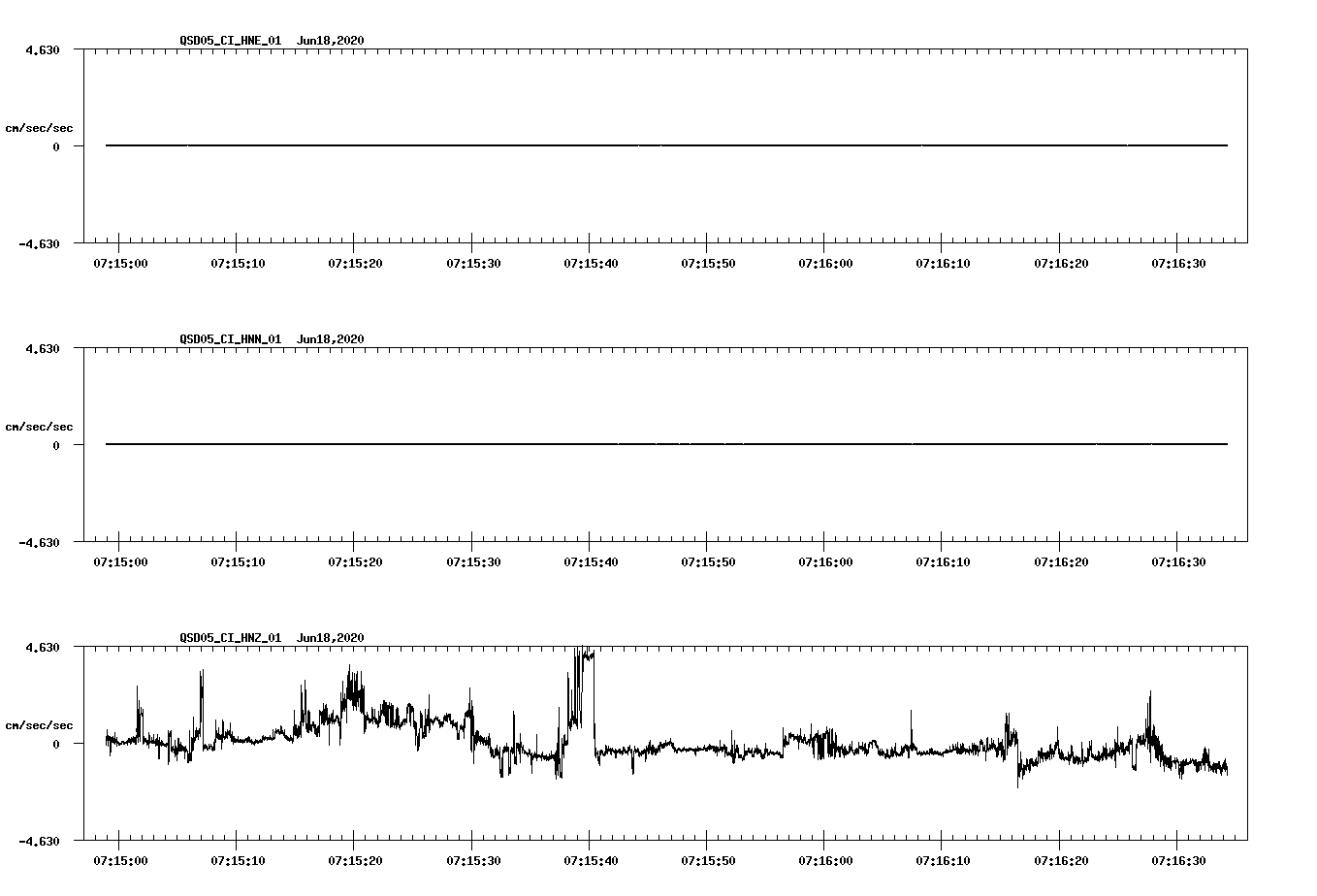Click the -4.630 lower axis value of HNN plot

coord(40,542)
